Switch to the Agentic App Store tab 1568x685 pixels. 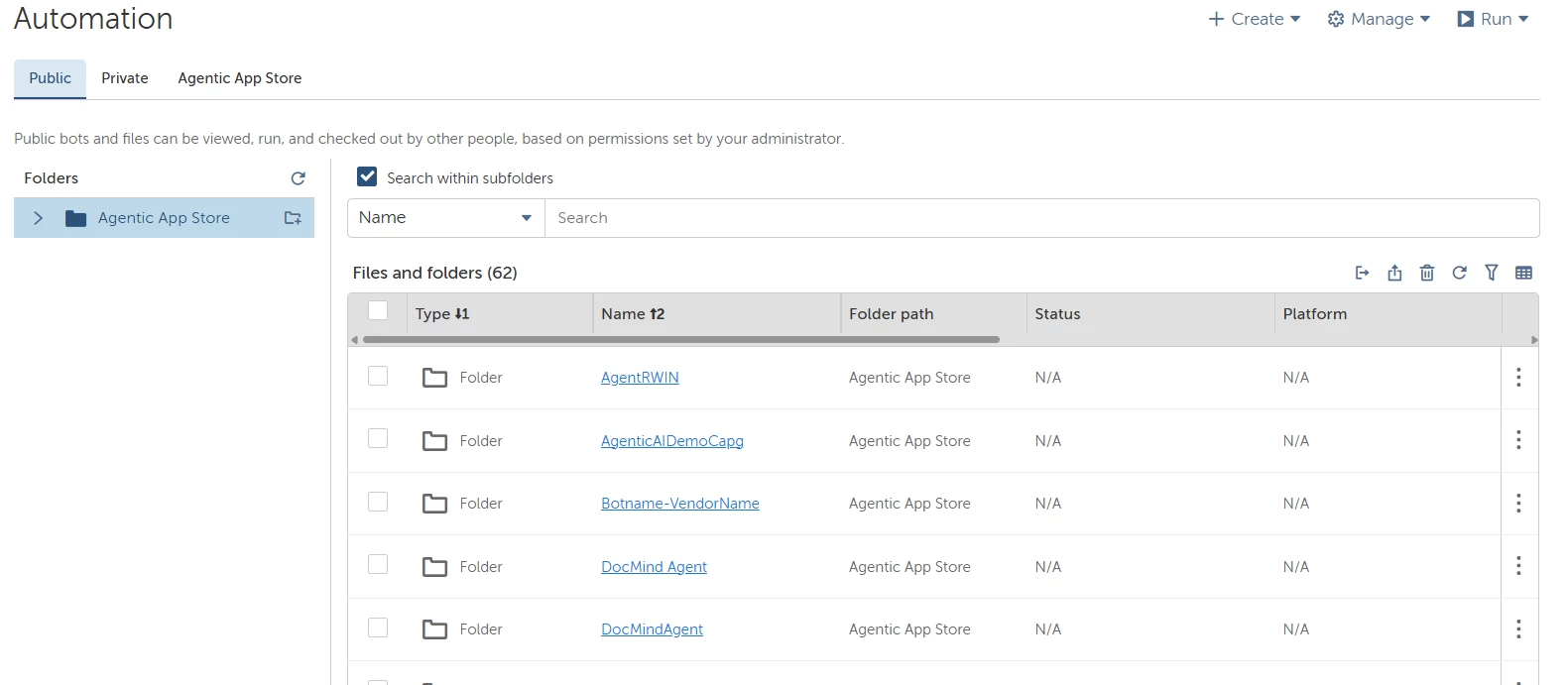coord(240,78)
